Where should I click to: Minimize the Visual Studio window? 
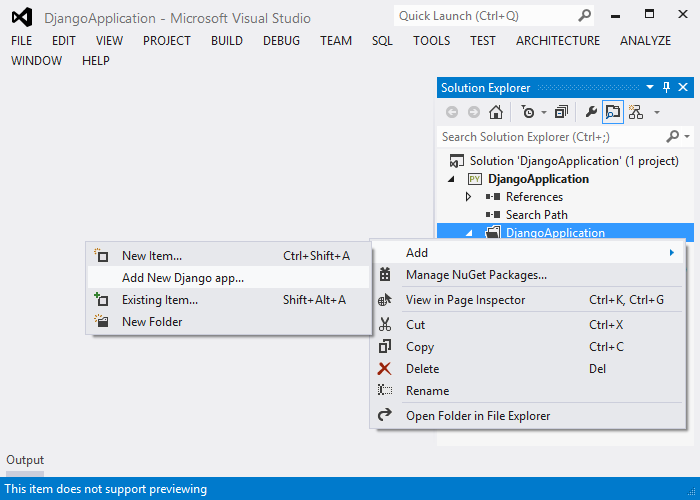(615, 15)
